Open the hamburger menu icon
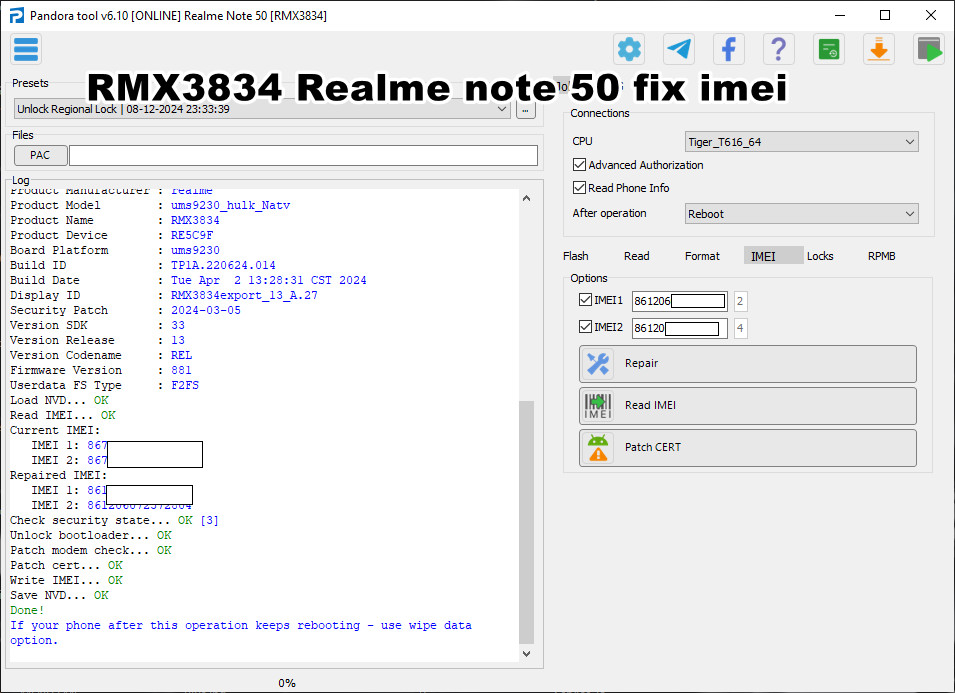Screen dimensions: 955x693 (25, 48)
